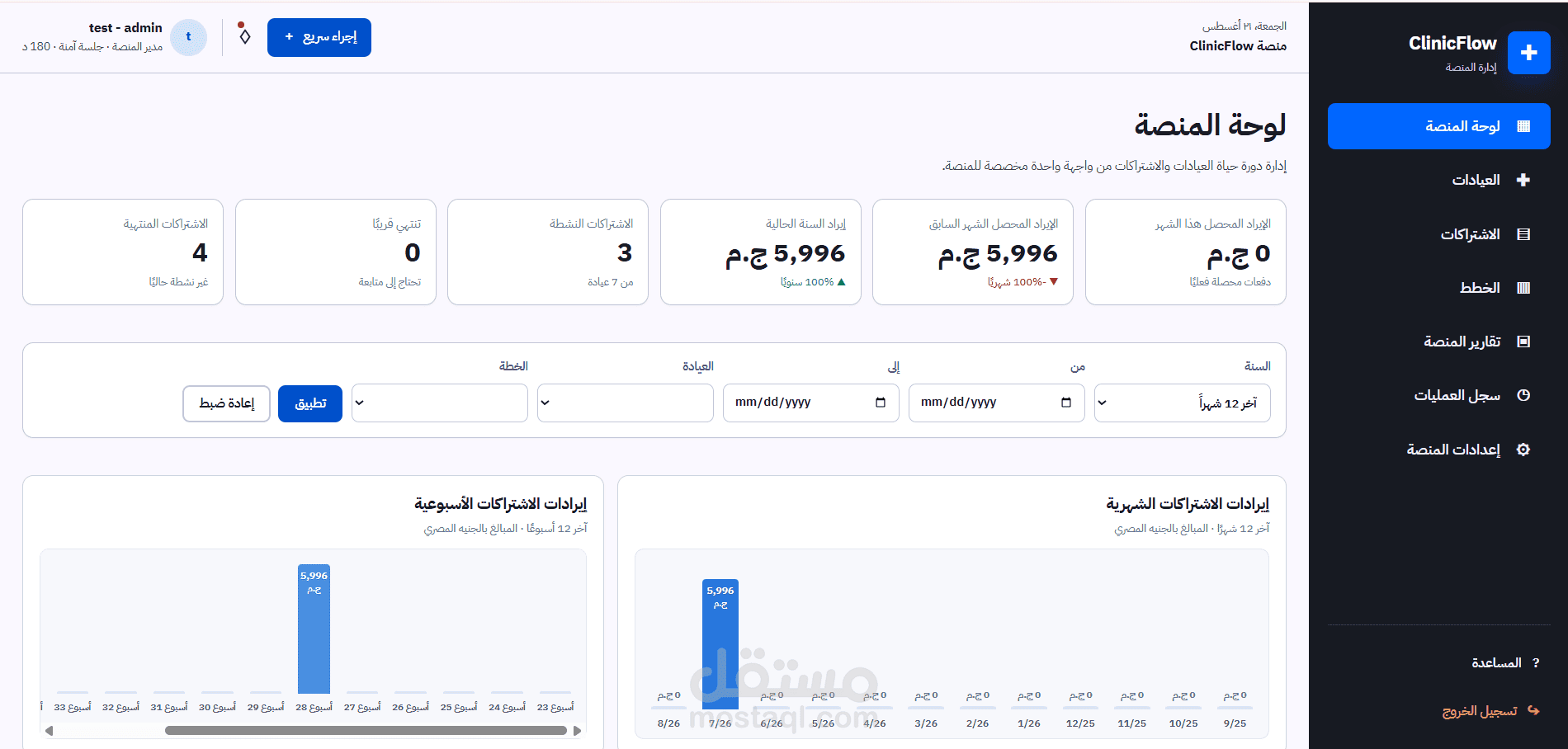Screen dimensions: 1568x749
Task: Open الاشتراكات section in sidebar
Action: (1438, 234)
